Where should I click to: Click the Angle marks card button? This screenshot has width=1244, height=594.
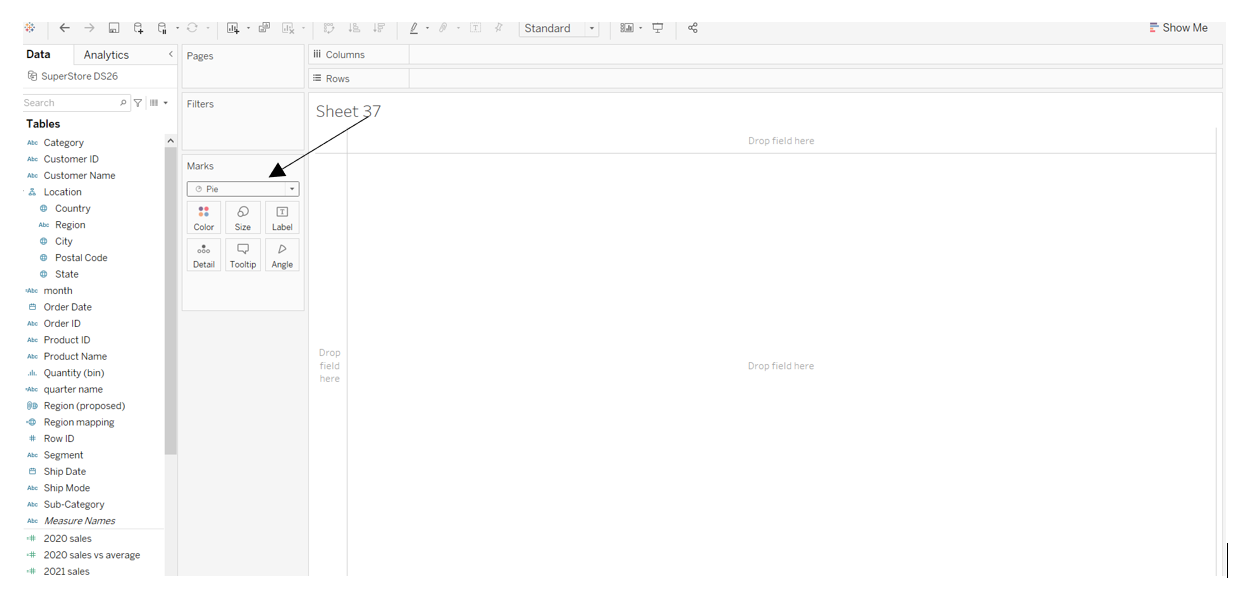coord(282,255)
